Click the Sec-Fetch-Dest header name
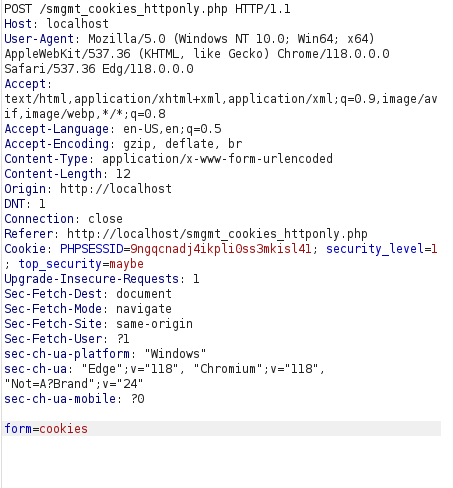This screenshot has width=453, height=488. (53, 294)
